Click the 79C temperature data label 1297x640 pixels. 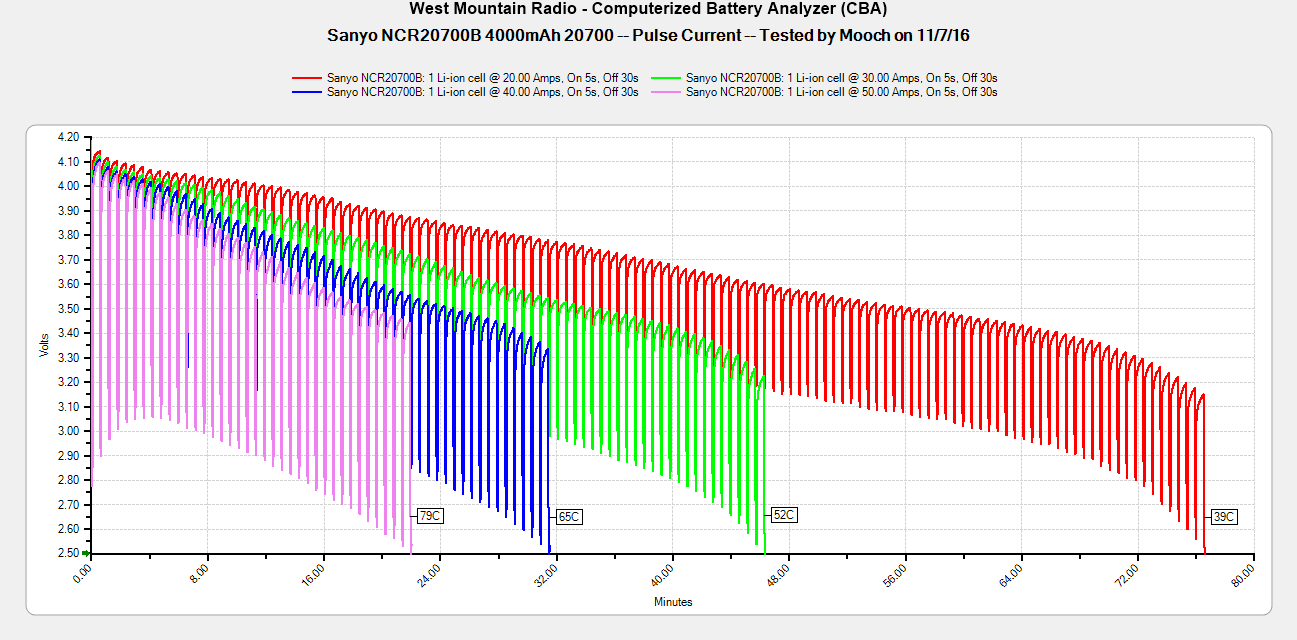430,516
